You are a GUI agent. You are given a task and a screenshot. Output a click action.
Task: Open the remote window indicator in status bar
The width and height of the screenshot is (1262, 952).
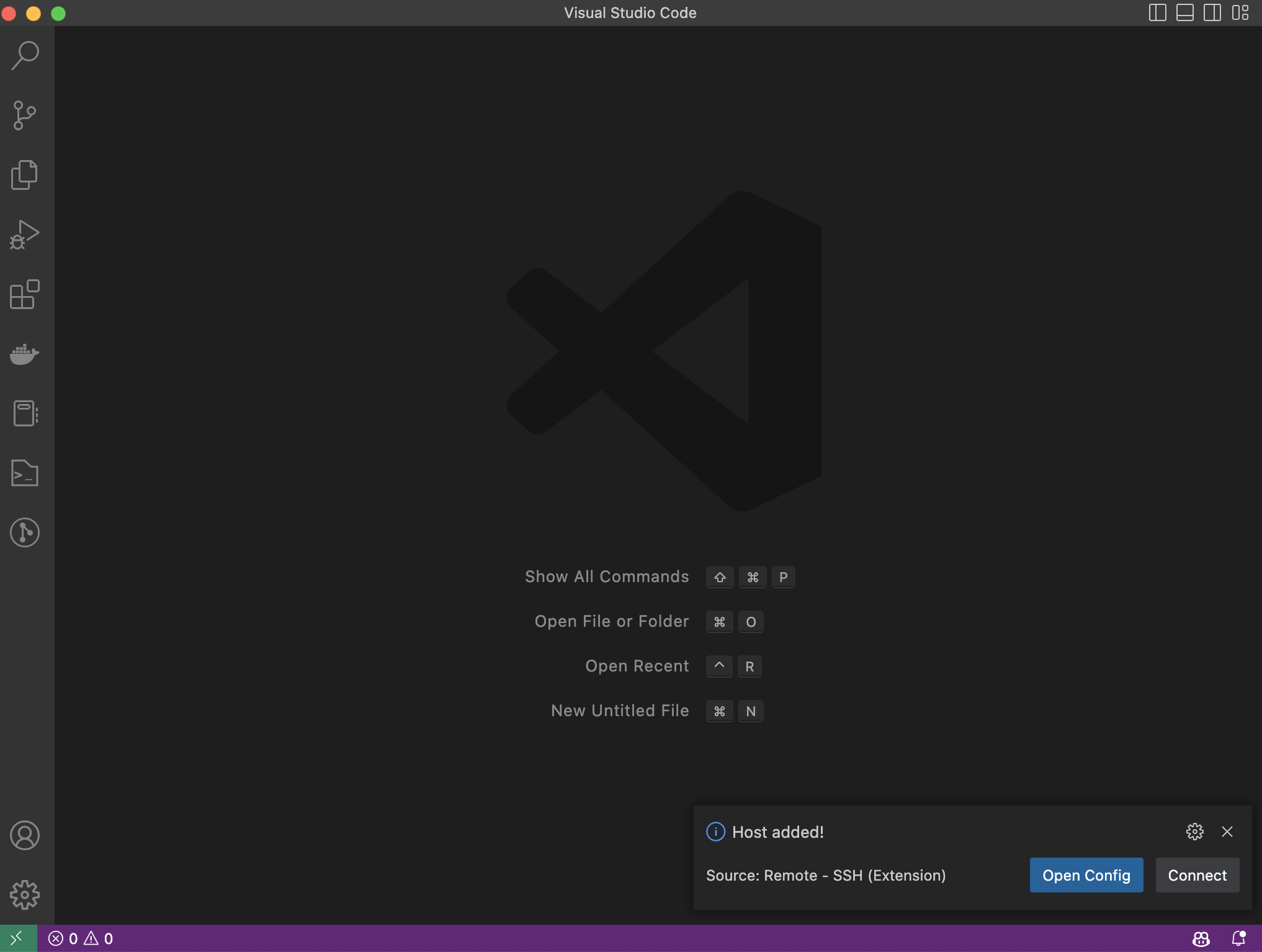click(18, 938)
